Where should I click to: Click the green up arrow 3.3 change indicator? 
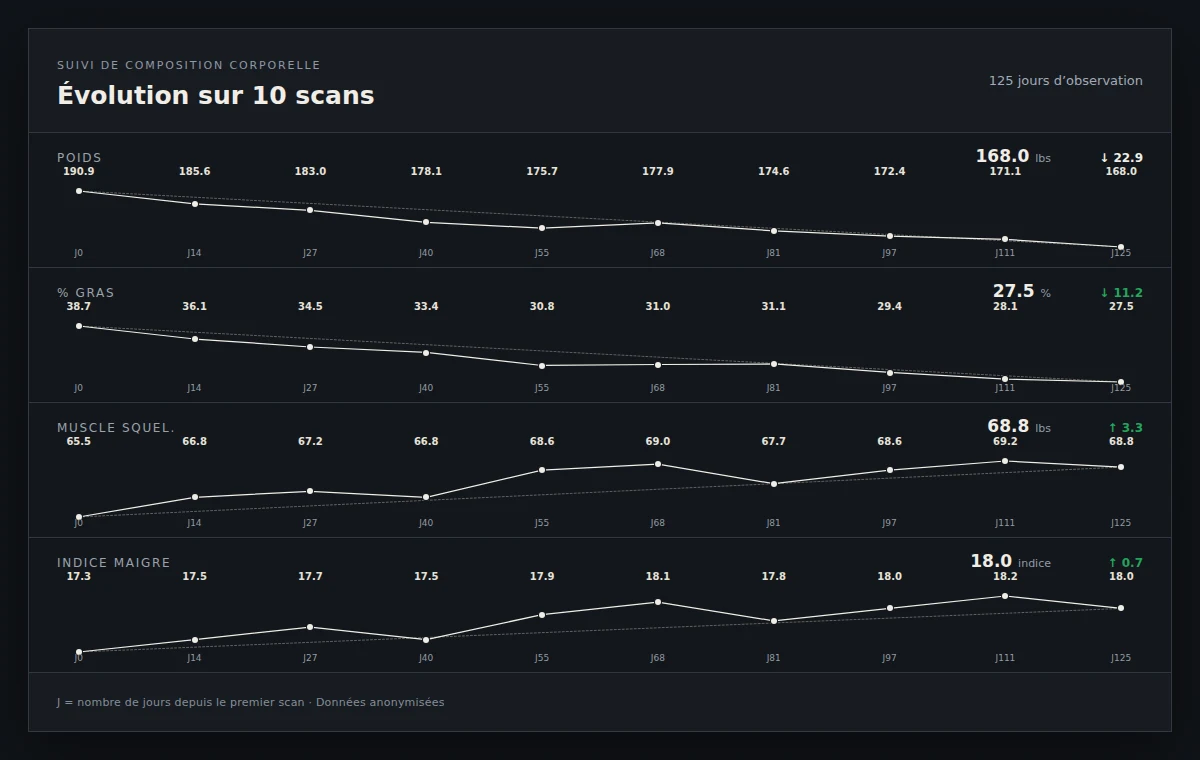click(x=1125, y=428)
